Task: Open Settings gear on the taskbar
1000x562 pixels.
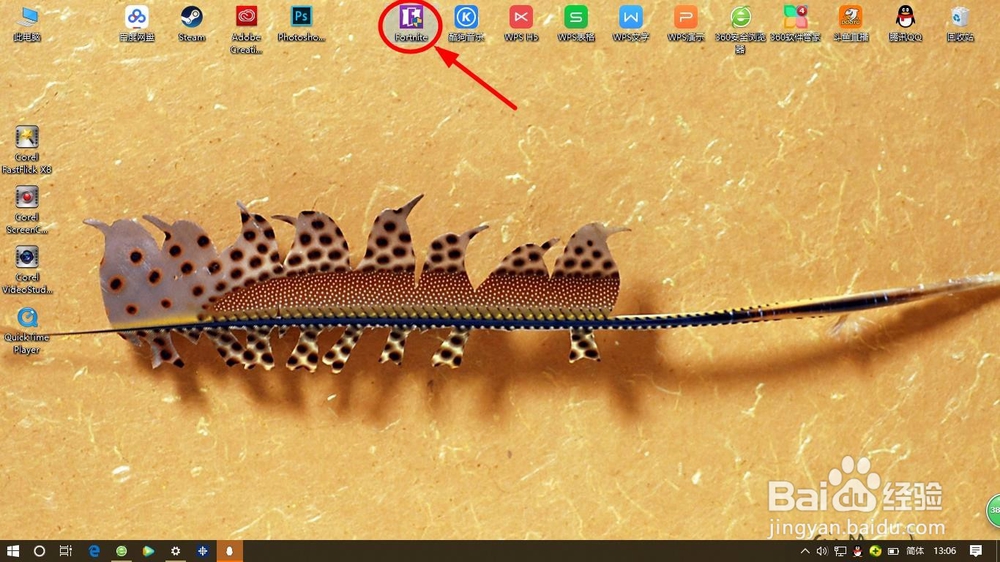Action: tap(175, 551)
